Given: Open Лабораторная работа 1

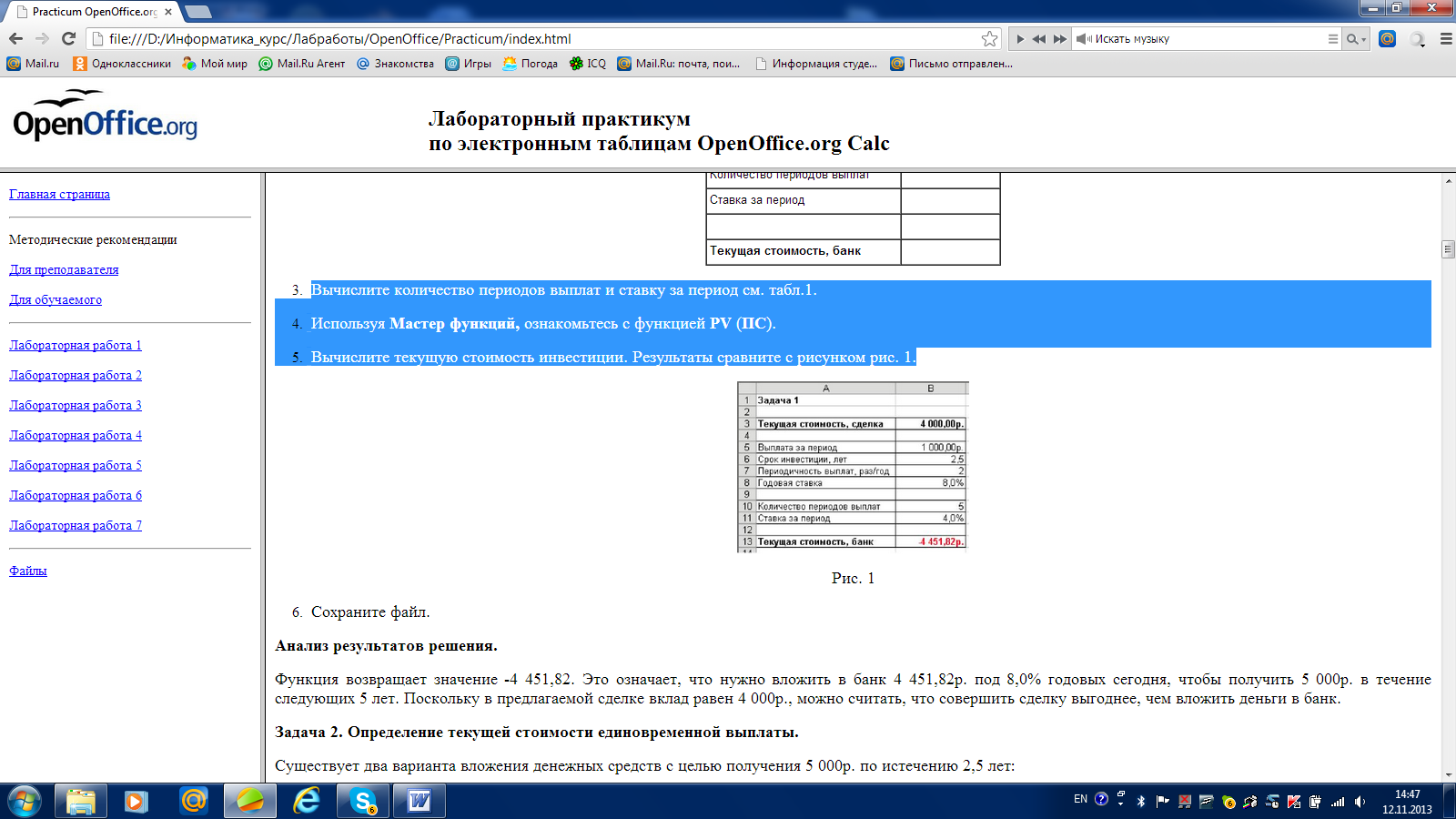Looking at the screenshot, I should [x=76, y=345].
